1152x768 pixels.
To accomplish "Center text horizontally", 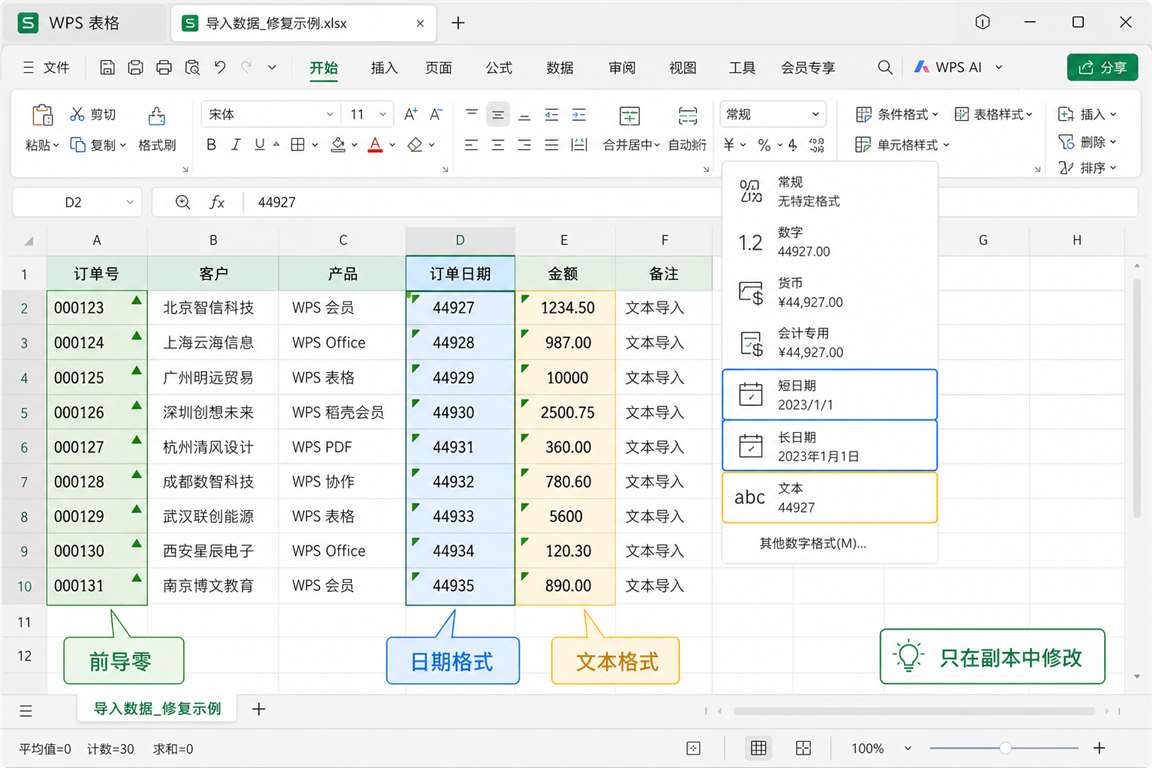I will pyautogui.click(x=498, y=145).
